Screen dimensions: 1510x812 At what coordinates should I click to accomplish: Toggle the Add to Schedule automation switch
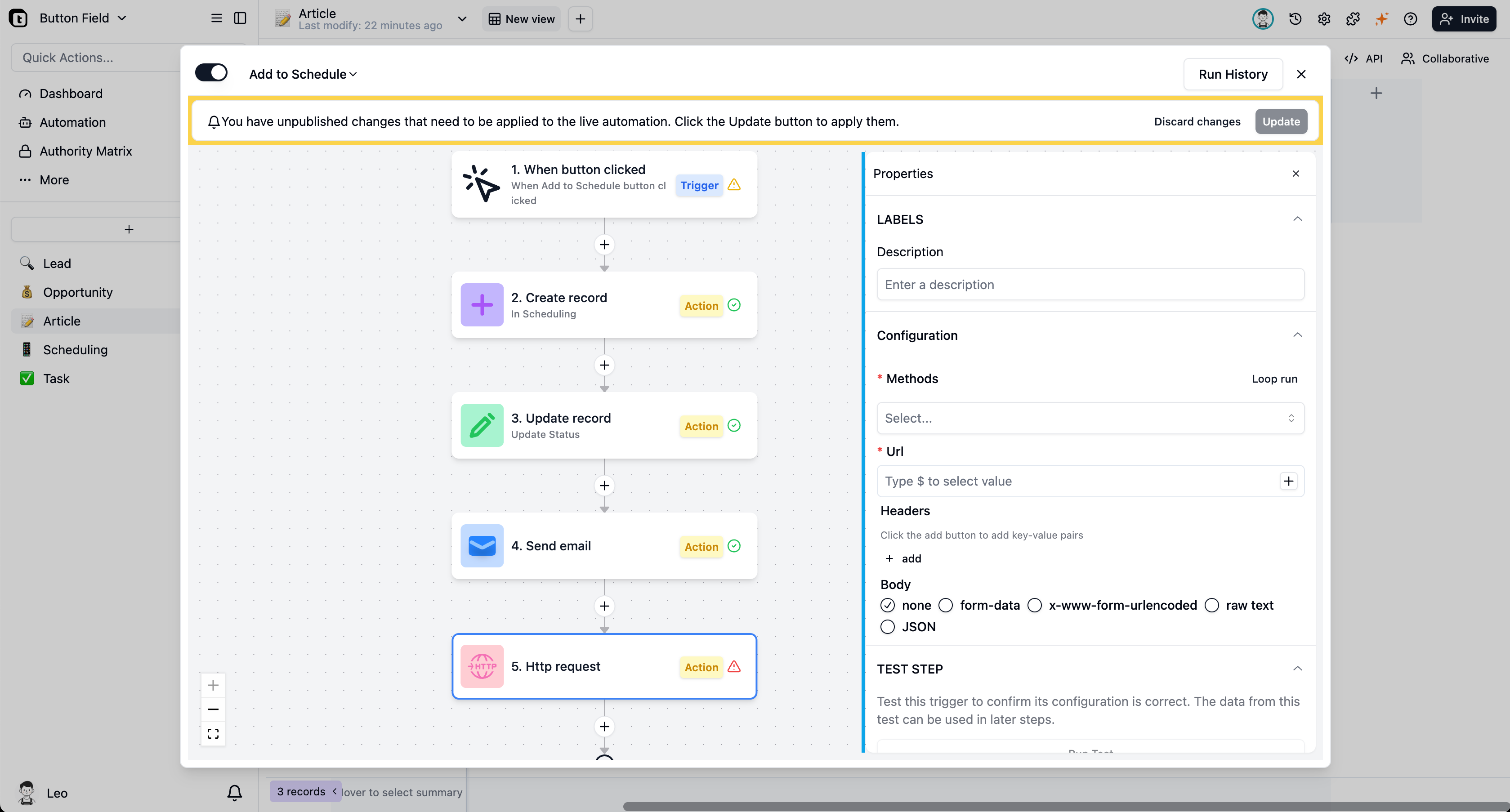211,73
